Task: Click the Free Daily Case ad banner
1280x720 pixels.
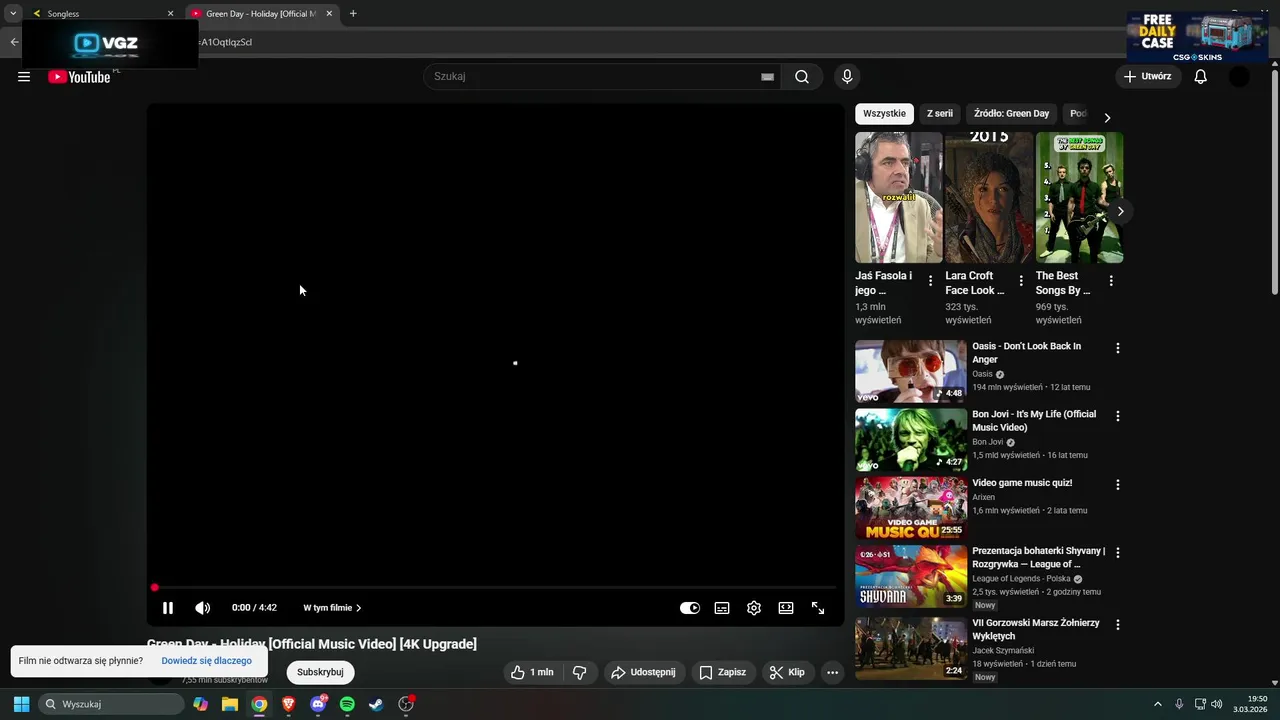Action: tap(1198, 37)
